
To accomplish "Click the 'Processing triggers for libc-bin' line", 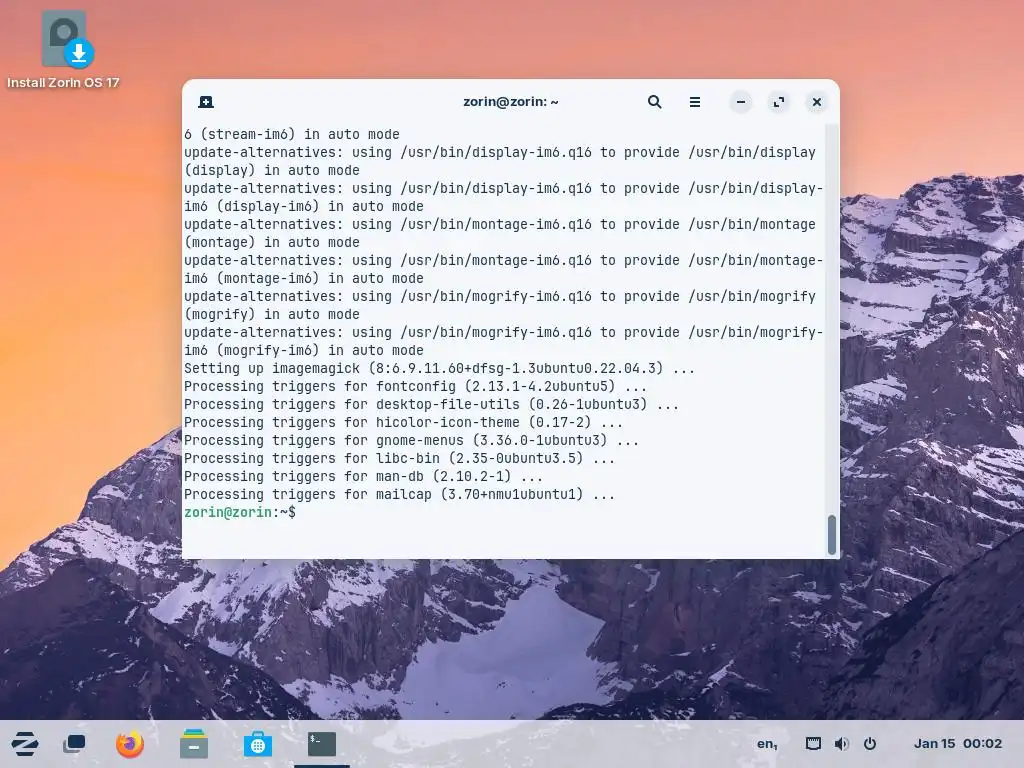I will [399, 458].
